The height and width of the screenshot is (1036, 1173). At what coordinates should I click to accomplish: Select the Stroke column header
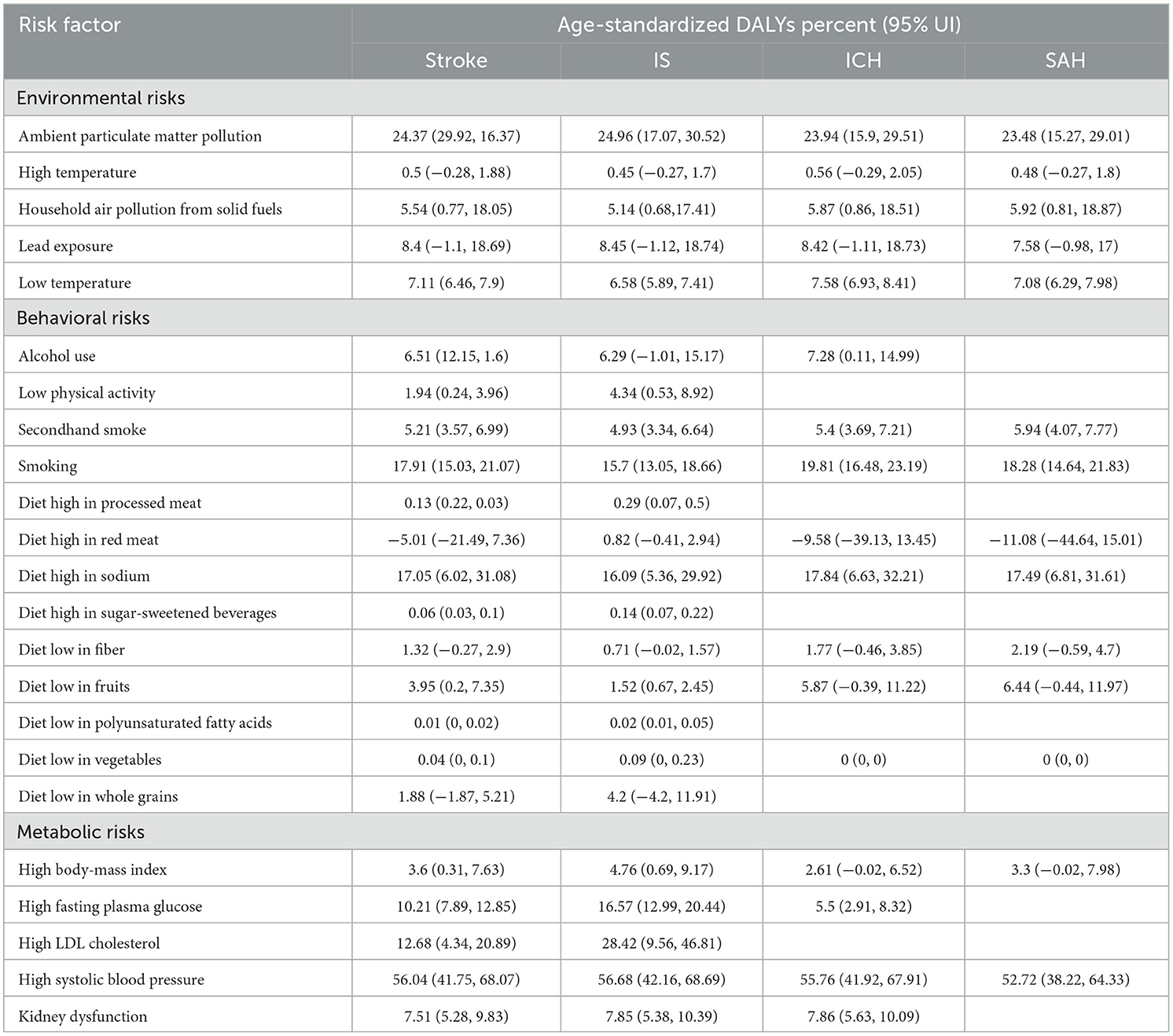pos(456,61)
